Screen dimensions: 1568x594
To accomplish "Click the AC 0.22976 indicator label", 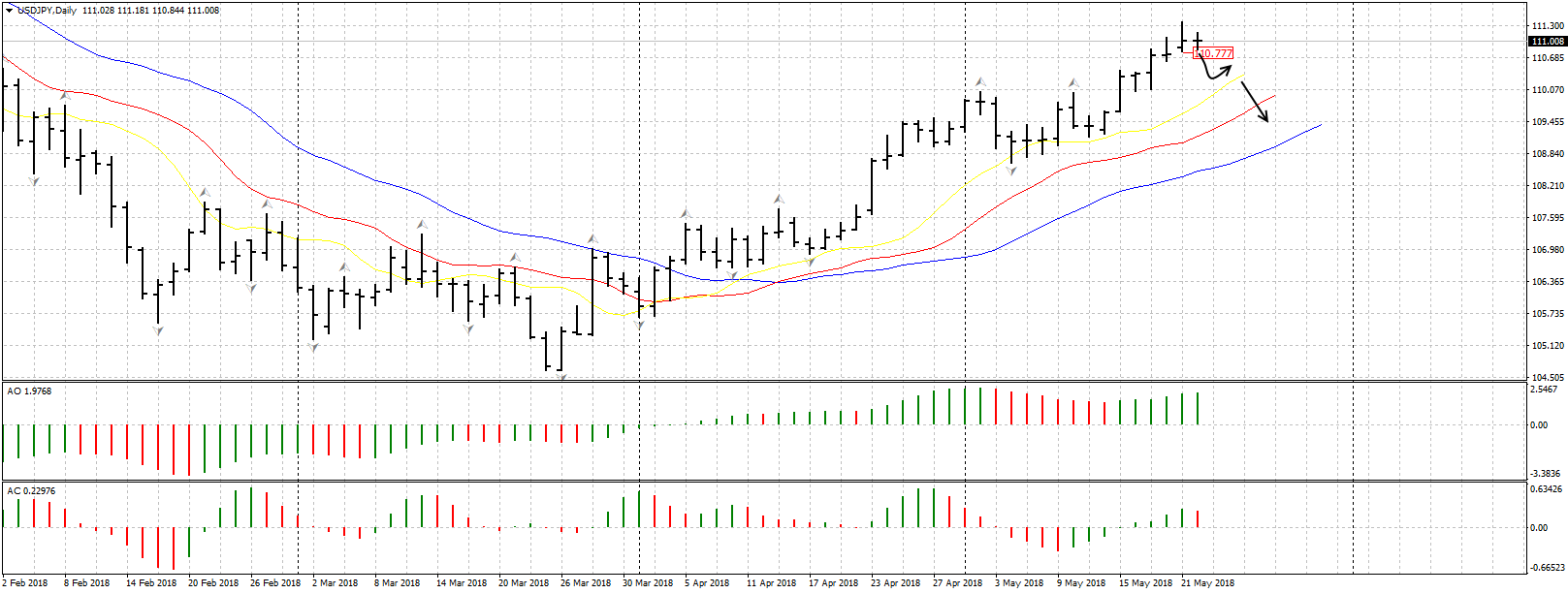I will pos(32,491).
